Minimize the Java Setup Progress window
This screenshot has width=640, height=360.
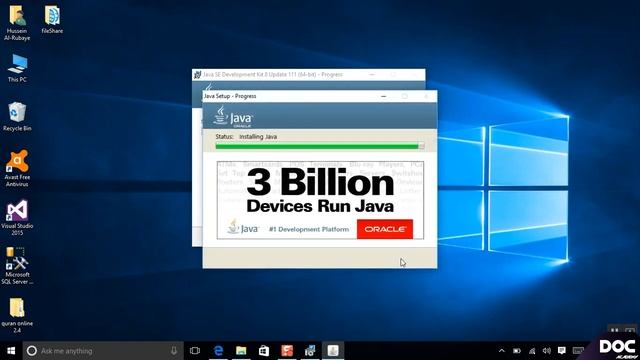(x=383, y=96)
